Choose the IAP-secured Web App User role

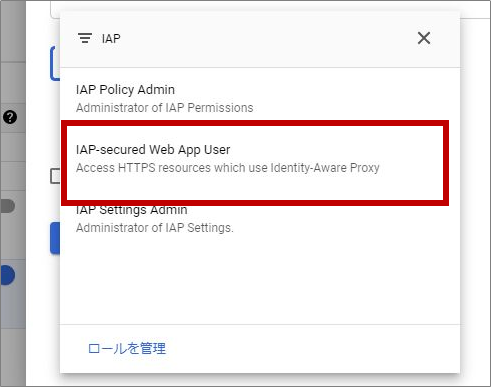tap(260, 159)
